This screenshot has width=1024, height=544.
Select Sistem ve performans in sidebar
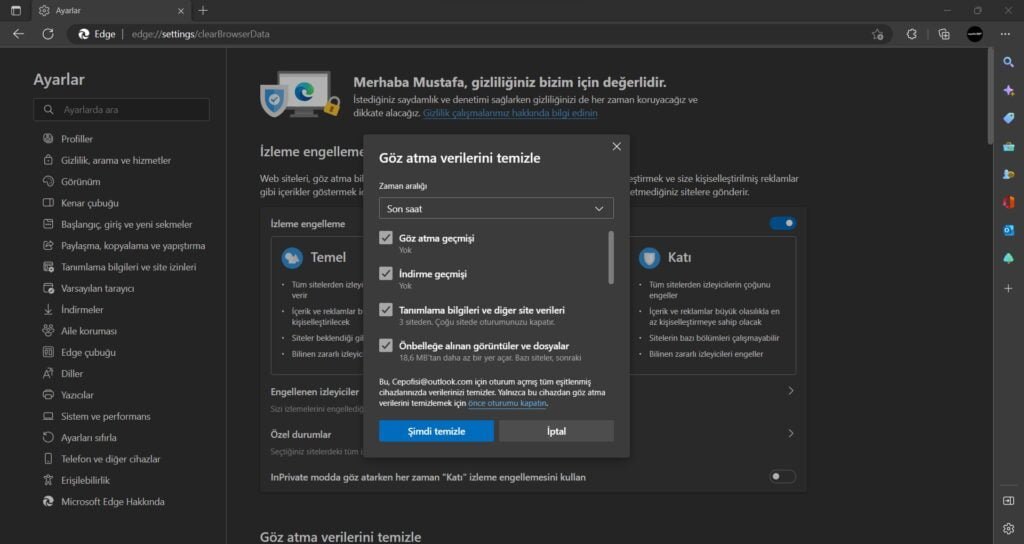(x=105, y=416)
